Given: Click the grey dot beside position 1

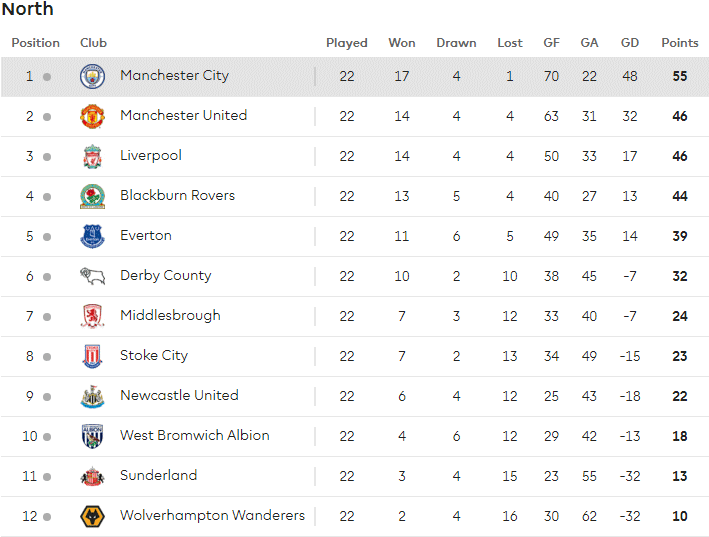Looking at the screenshot, I should (x=47, y=77).
